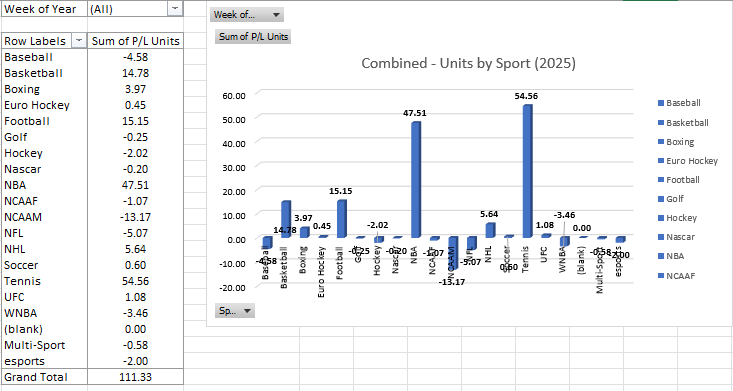Open the Row Labels filter dropdown

coord(79,41)
